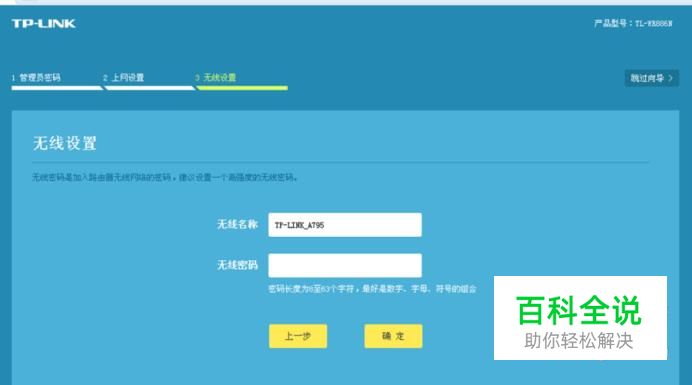Focus the 无线密码 input field
Image resolution: width=692 pixels, height=385 pixels.
(345, 265)
